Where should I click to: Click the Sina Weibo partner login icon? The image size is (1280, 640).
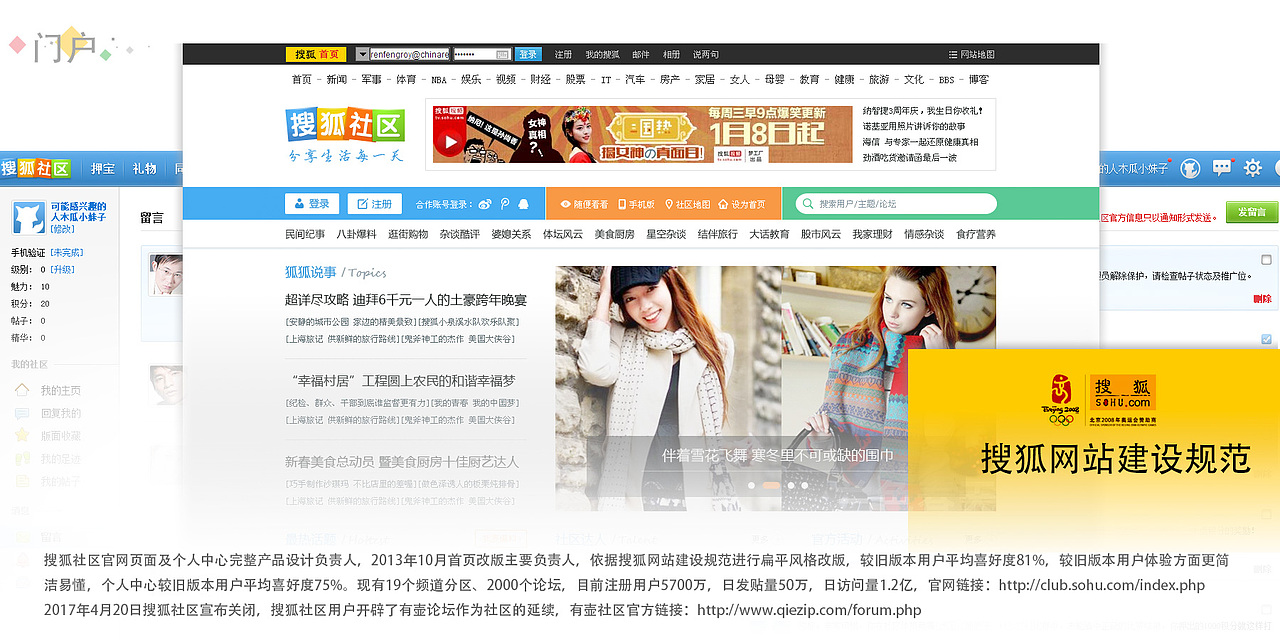[x=485, y=204]
